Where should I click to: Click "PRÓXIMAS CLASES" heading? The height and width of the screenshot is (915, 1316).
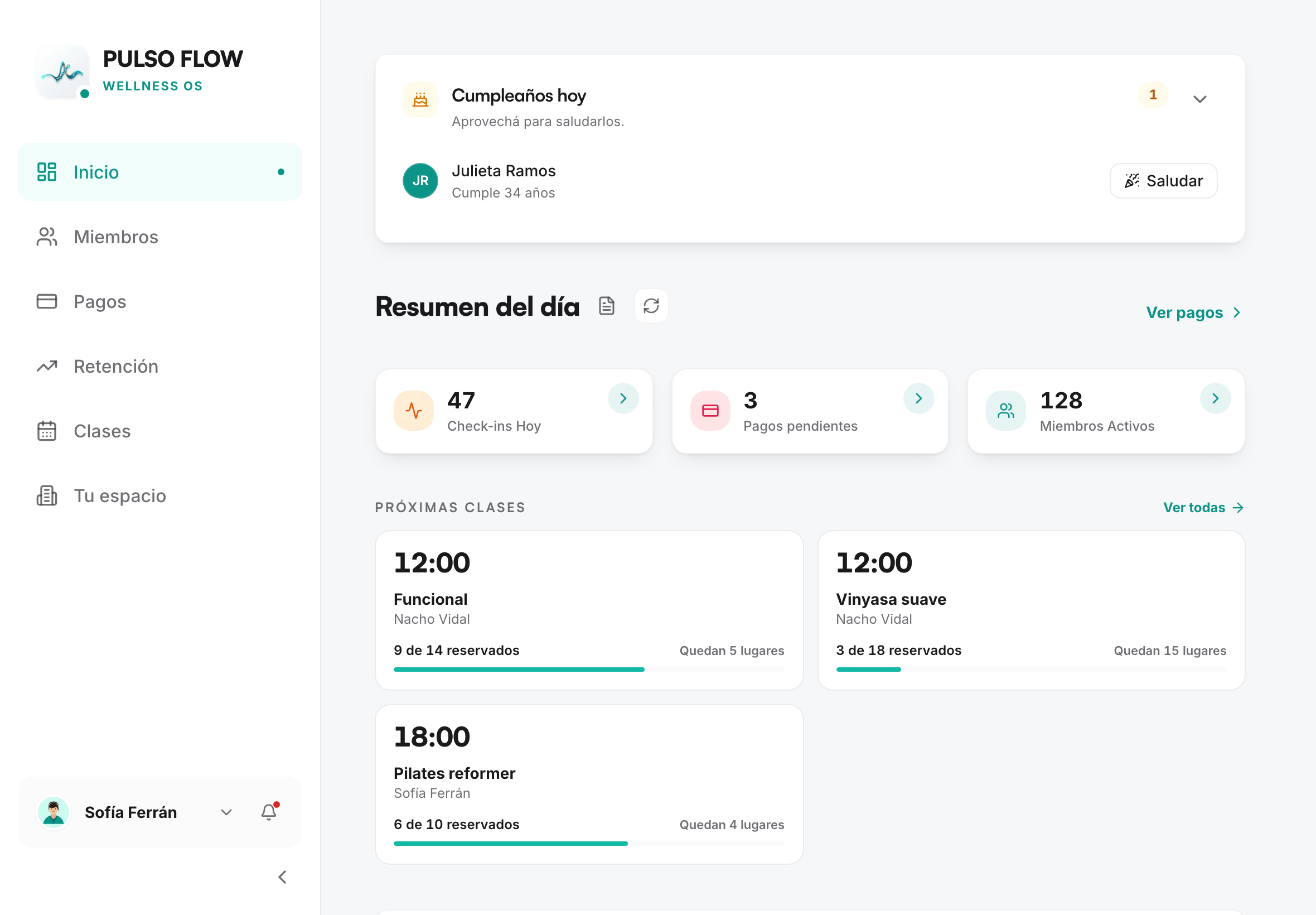[x=451, y=507]
